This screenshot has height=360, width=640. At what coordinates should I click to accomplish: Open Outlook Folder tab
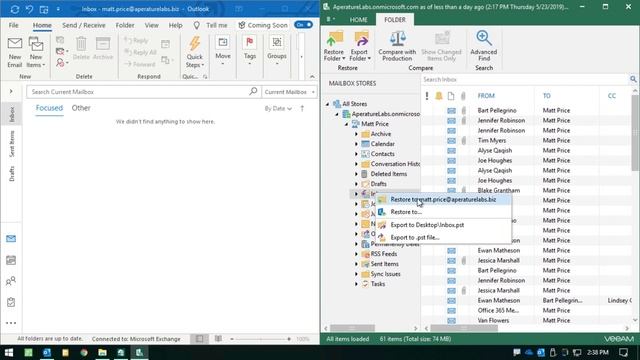tap(125, 25)
